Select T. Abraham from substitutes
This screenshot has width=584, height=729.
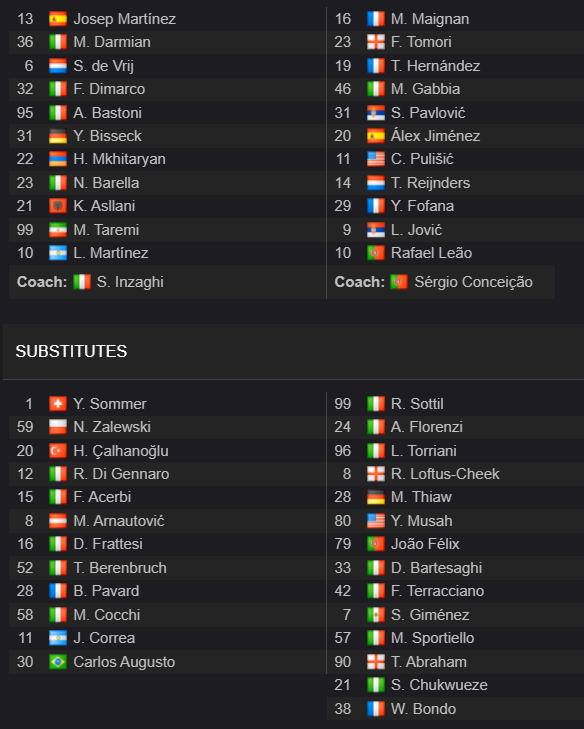click(429, 662)
